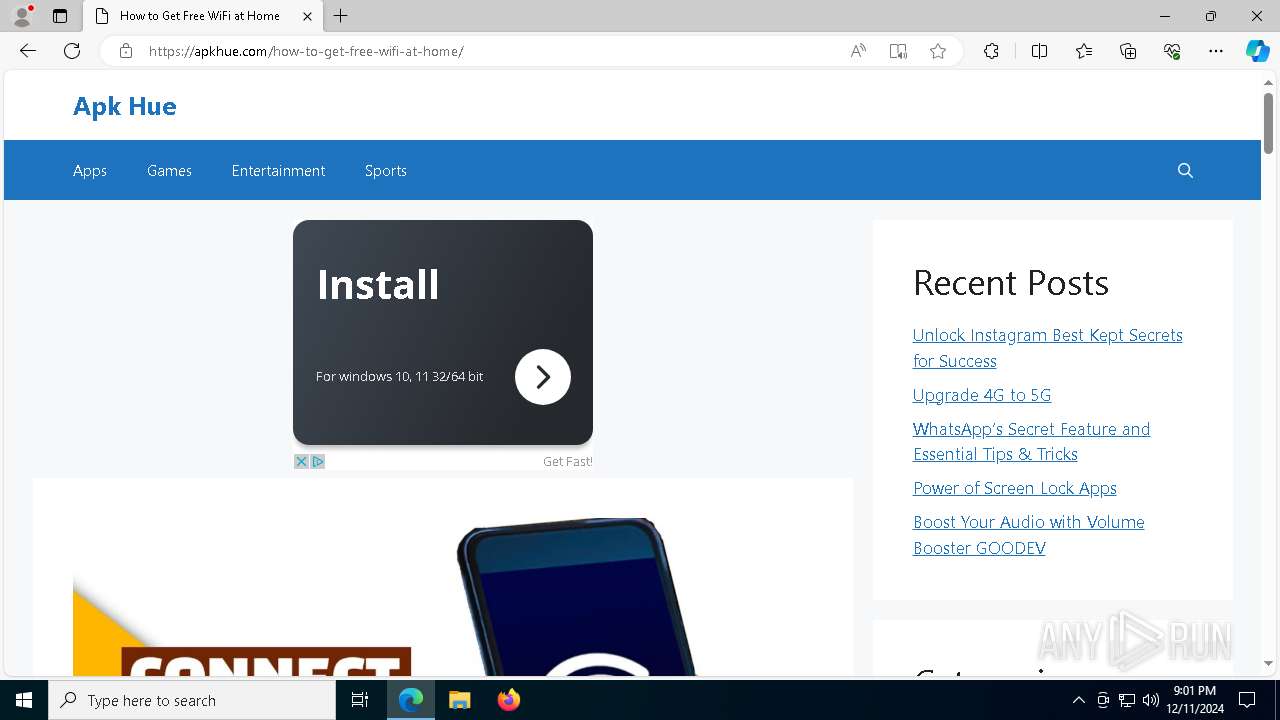The height and width of the screenshot is (720, 1280).
Task: Open 'WhatsApp's Secret Feature' post link
Action: [x=1031, y=442]
